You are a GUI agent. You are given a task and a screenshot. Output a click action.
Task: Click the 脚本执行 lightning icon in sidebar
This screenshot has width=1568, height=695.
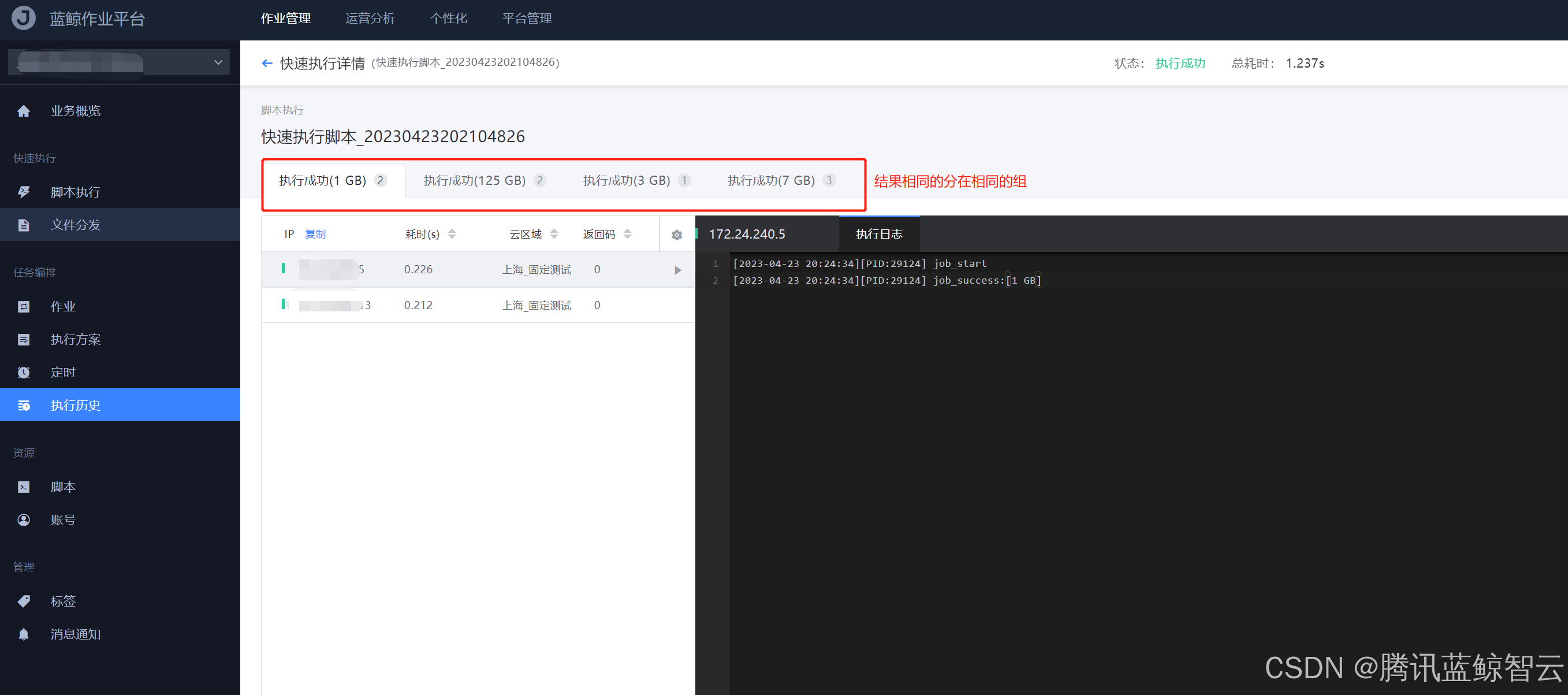24,192
